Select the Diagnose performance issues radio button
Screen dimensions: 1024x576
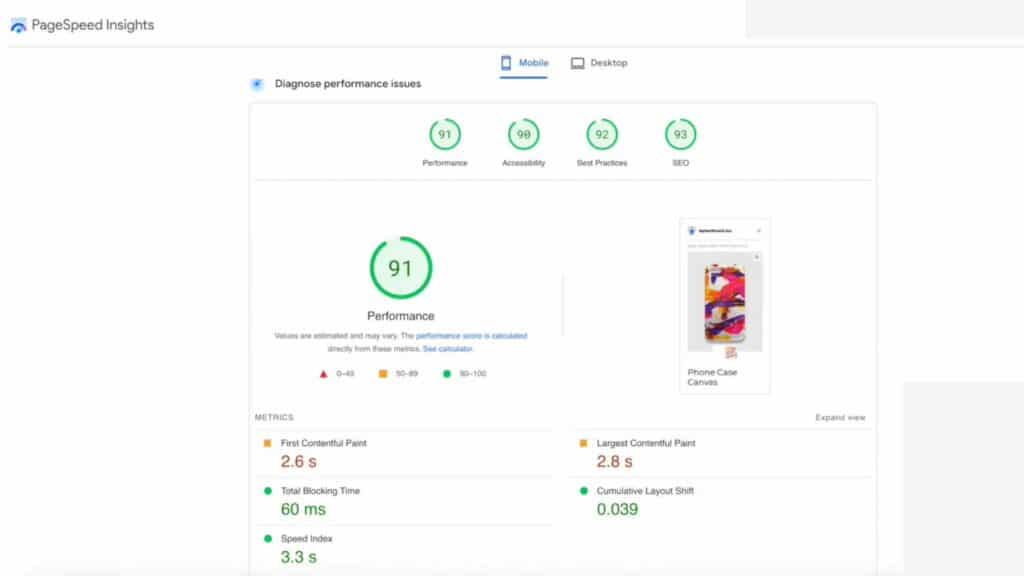click(x=257, y=84)
